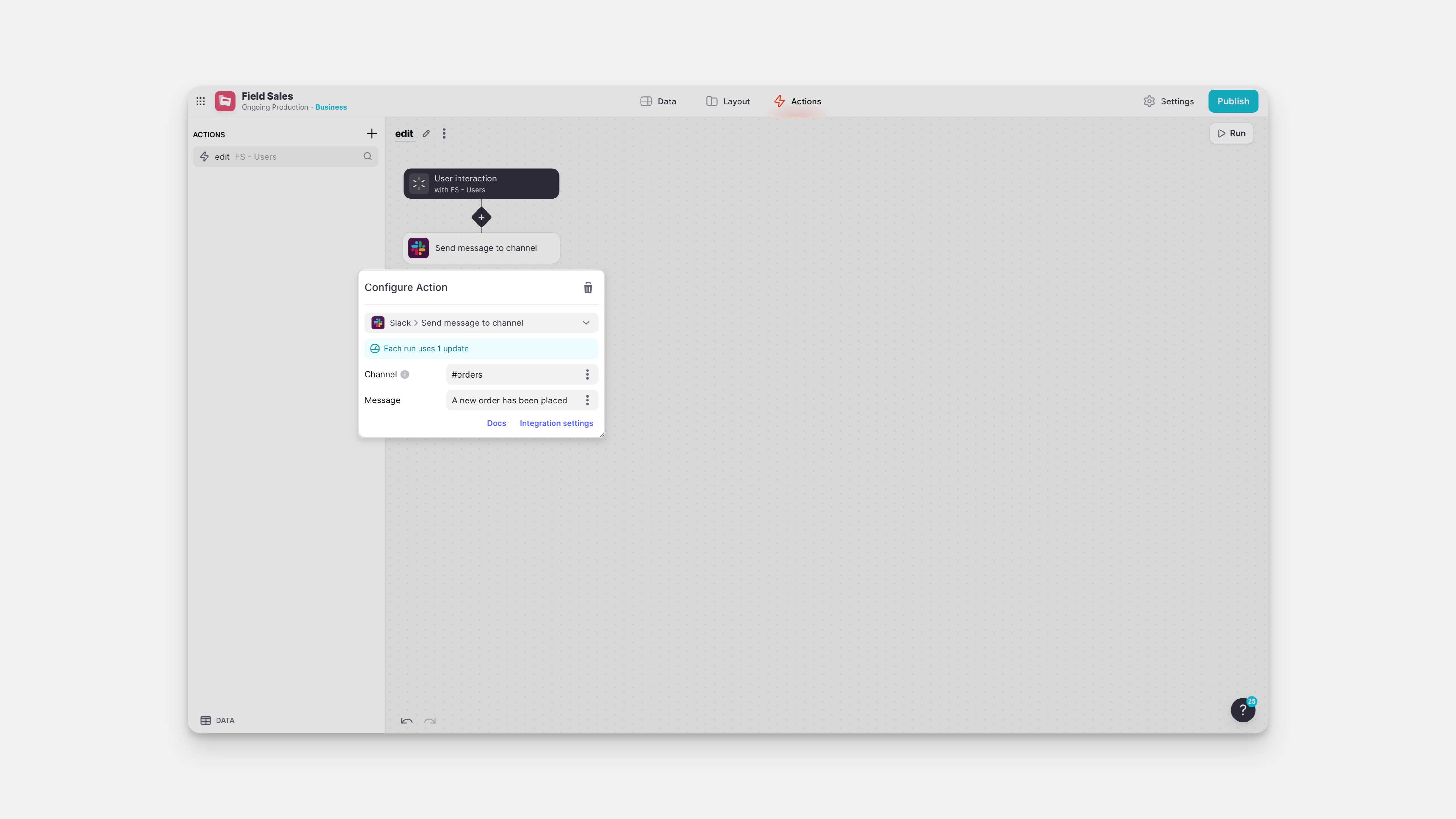The height and width of the screenshot is (819, 1456).
Task: Delete the action using the trash icon
Action: tap(588, 288)
